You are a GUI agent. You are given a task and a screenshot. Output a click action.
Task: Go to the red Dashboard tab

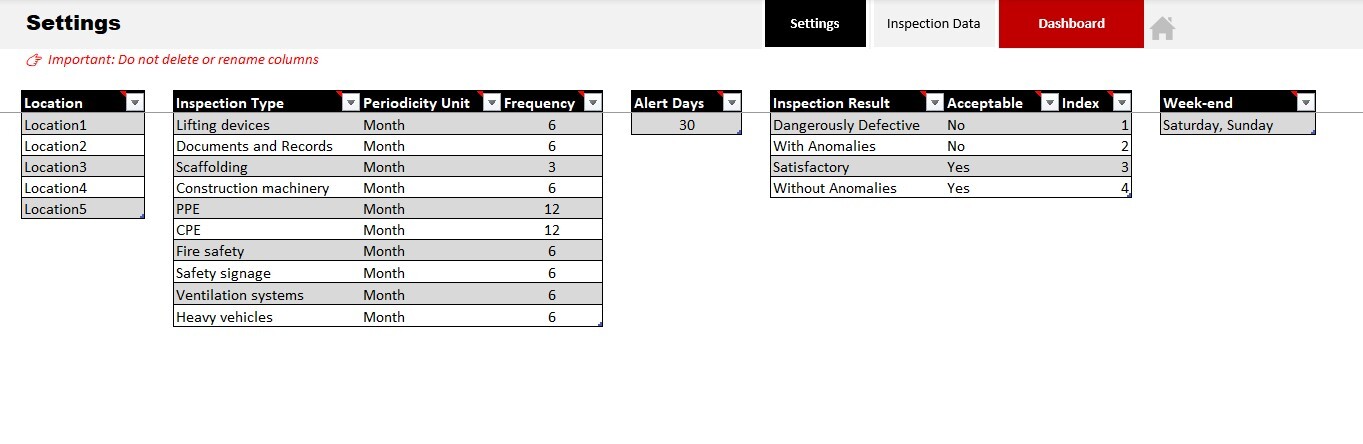coord(1071,23)
